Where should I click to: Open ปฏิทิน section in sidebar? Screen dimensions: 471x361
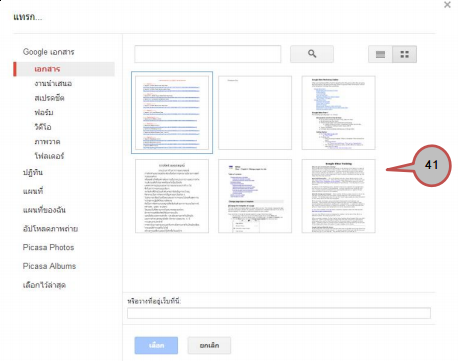[x=33, y=172]
